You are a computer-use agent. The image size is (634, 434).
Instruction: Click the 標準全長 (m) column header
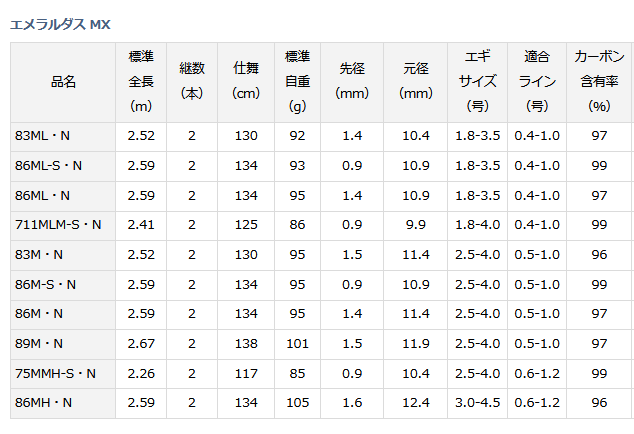141,82
